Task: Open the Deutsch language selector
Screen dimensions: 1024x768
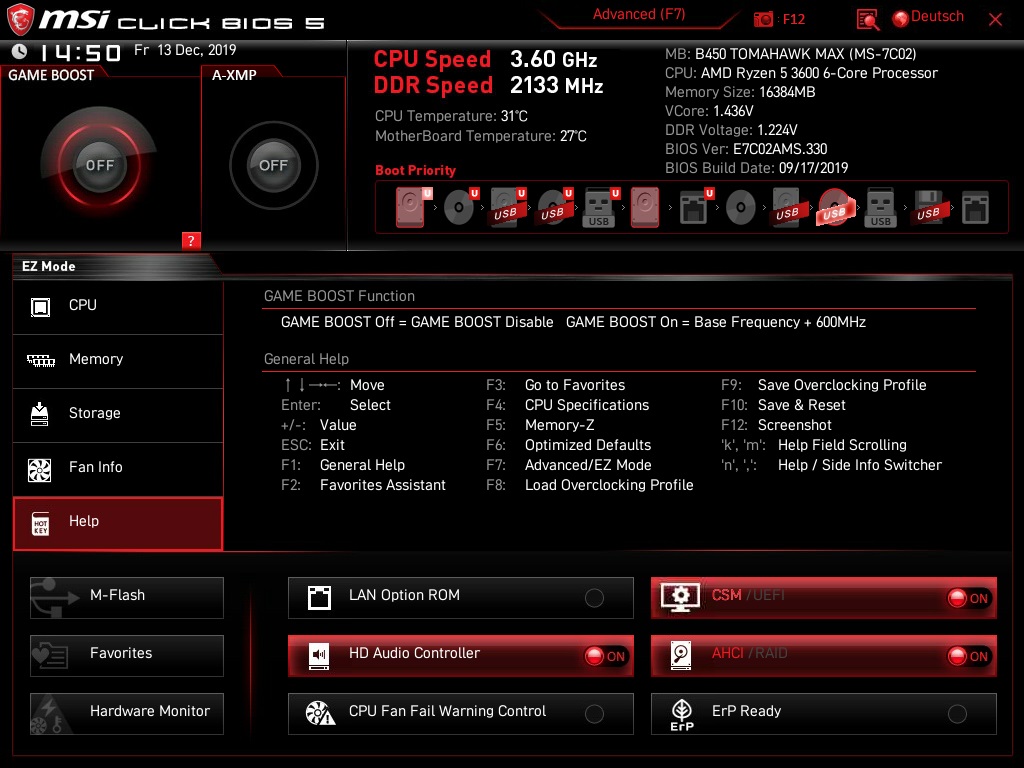Action: coord(928,18)
